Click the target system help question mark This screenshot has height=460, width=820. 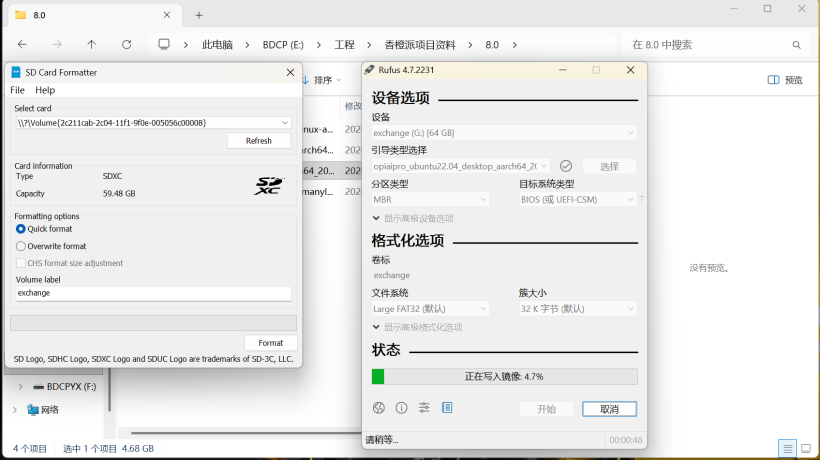(641, 199)
